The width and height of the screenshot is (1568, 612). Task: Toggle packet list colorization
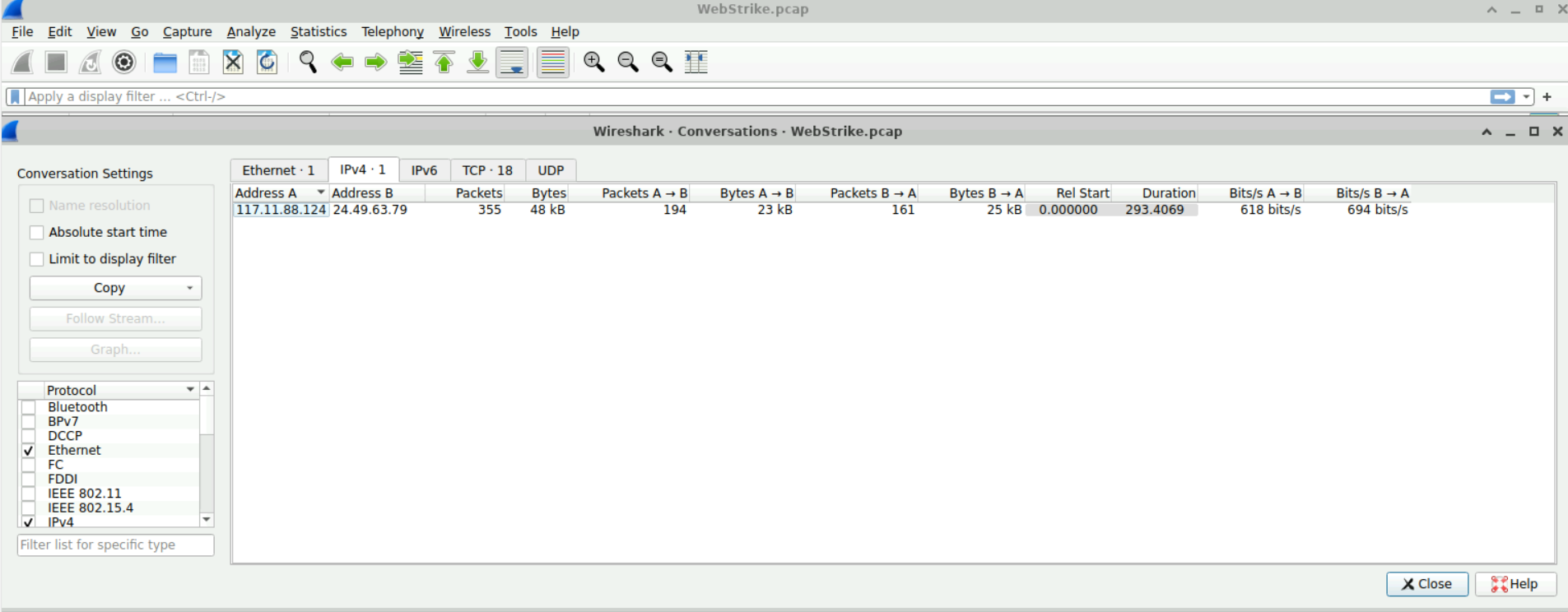pos(553,63)
